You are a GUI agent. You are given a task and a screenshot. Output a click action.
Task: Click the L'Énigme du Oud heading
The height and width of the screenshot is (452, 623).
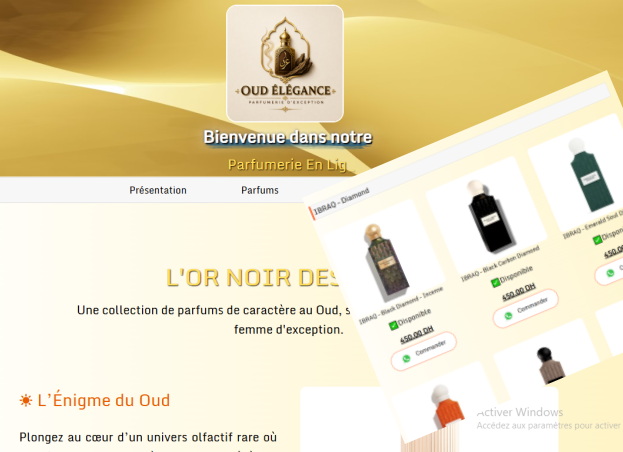tap(104, 400)
